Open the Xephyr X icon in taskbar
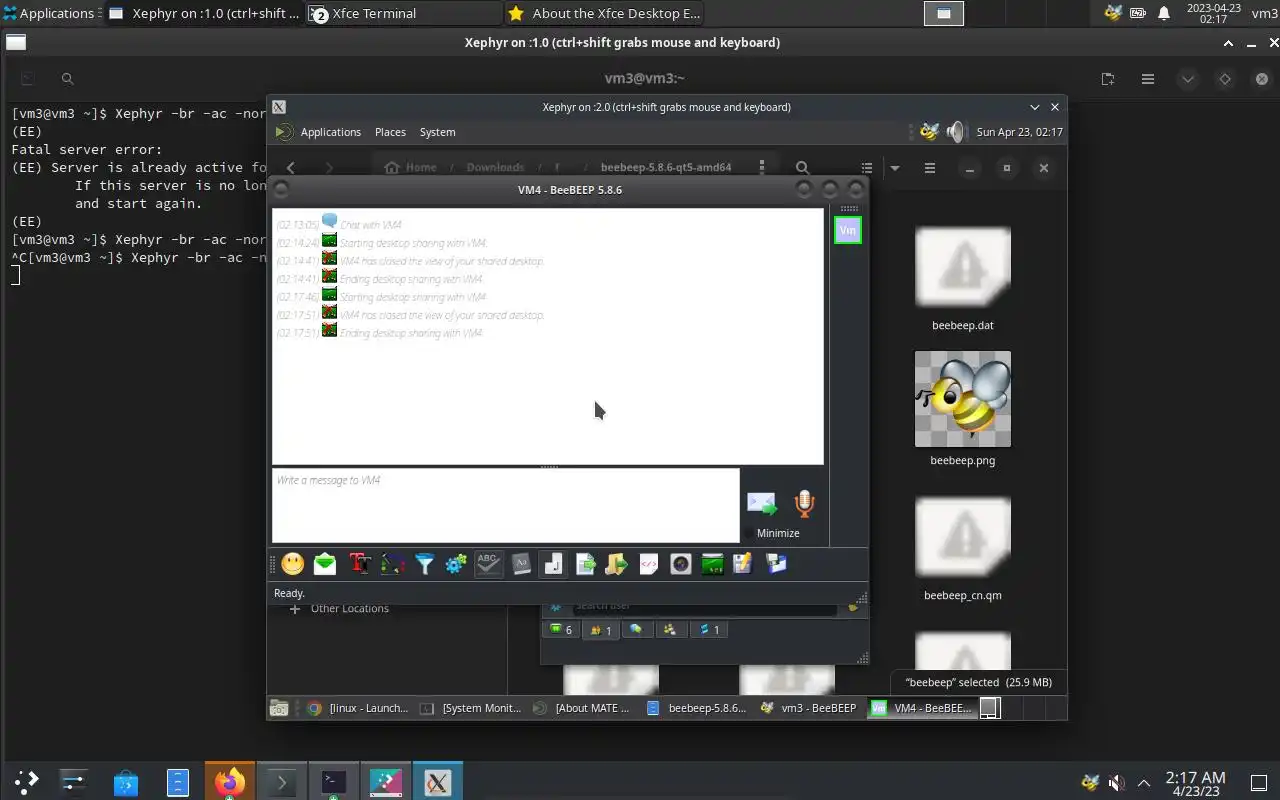This screenshot has width=1280, height=800. [437, 782]
